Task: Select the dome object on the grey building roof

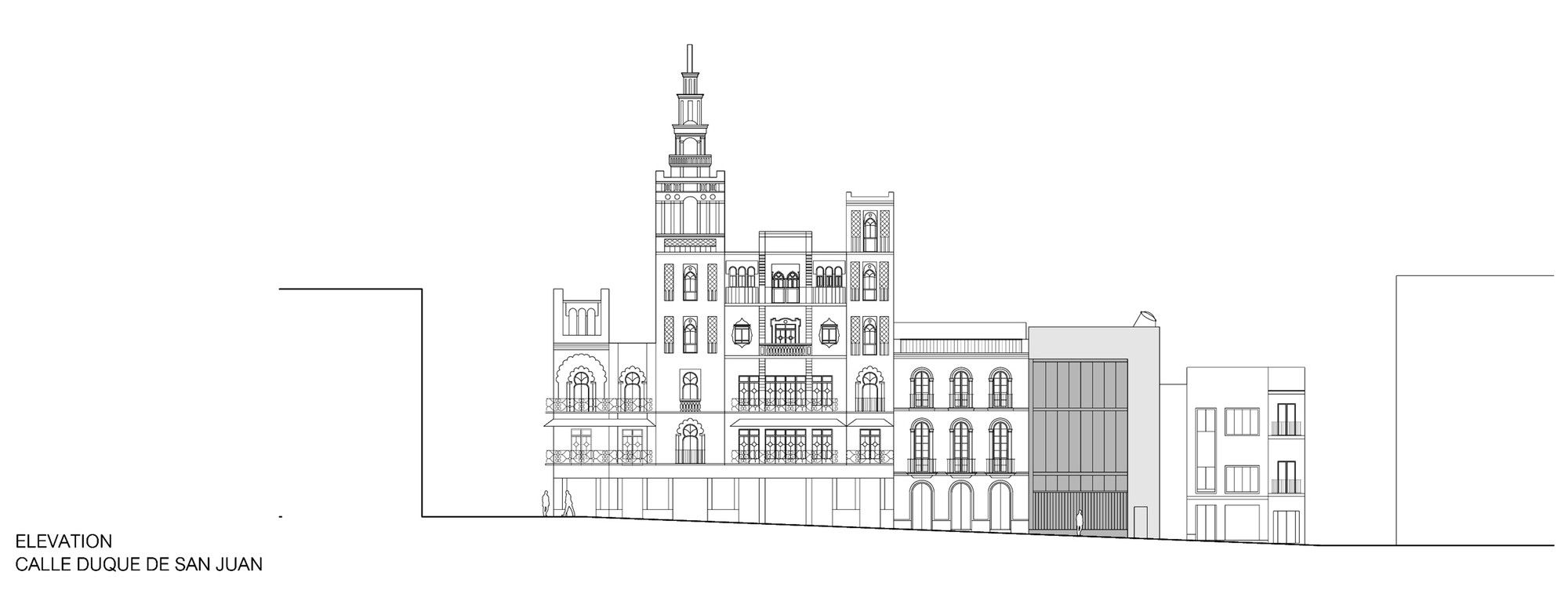Action: [x=1144, y=319]
